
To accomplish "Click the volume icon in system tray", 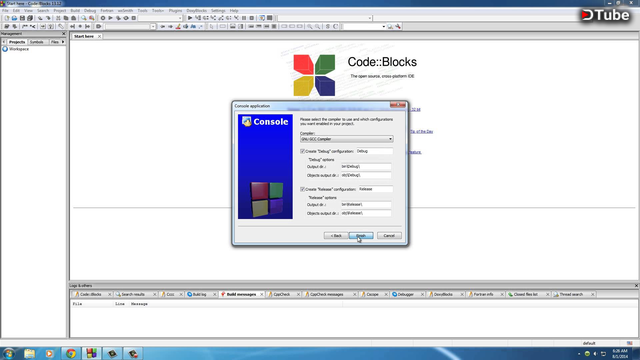I will (595, 354).
